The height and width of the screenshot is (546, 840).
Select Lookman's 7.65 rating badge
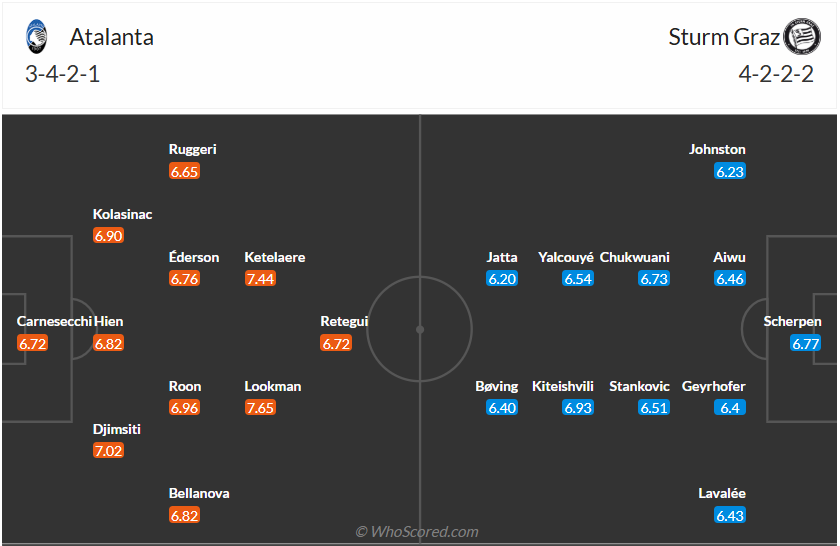(260, 408)
